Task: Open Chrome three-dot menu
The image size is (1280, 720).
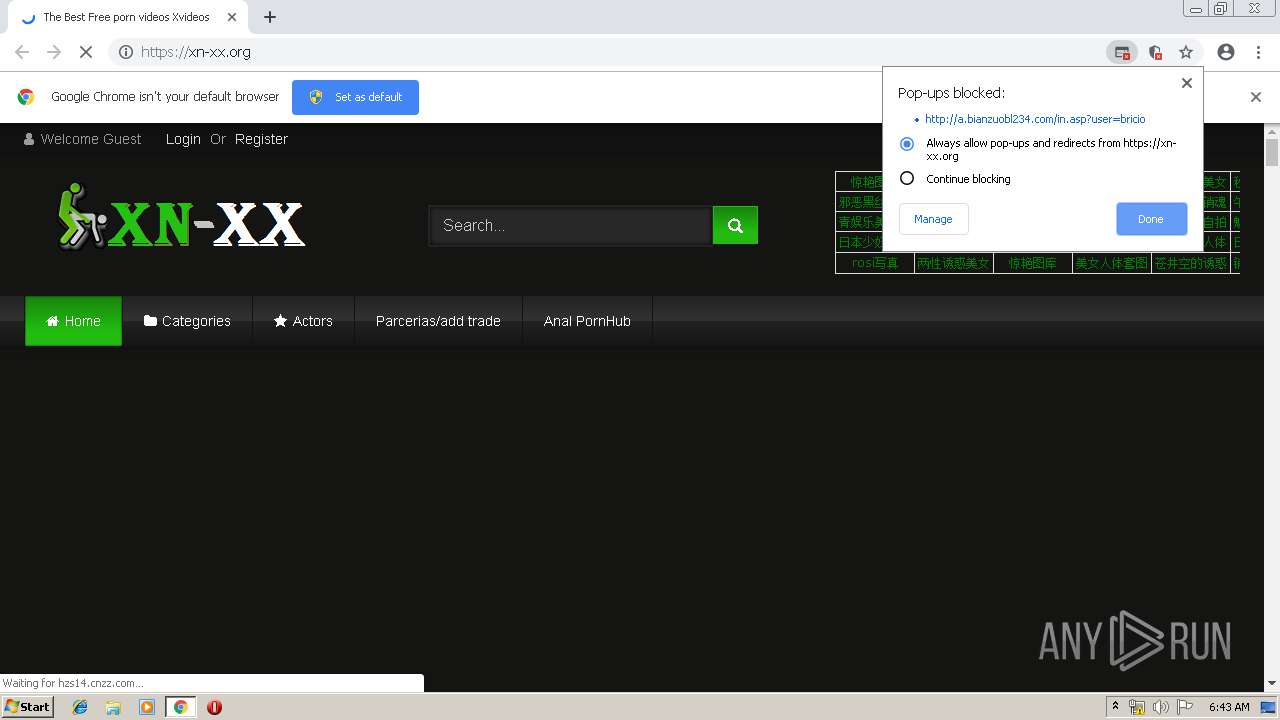Action: click(x=1258, y=52)
